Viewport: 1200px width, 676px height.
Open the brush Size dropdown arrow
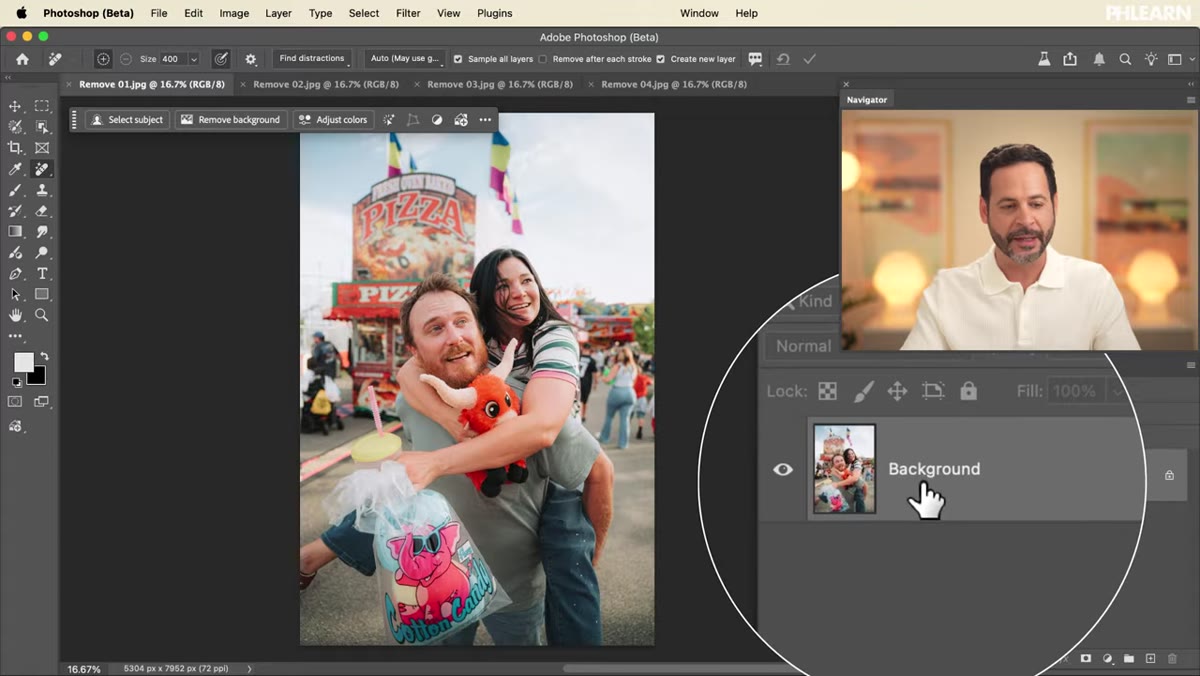pyautogui.click(x=194, y=59)
